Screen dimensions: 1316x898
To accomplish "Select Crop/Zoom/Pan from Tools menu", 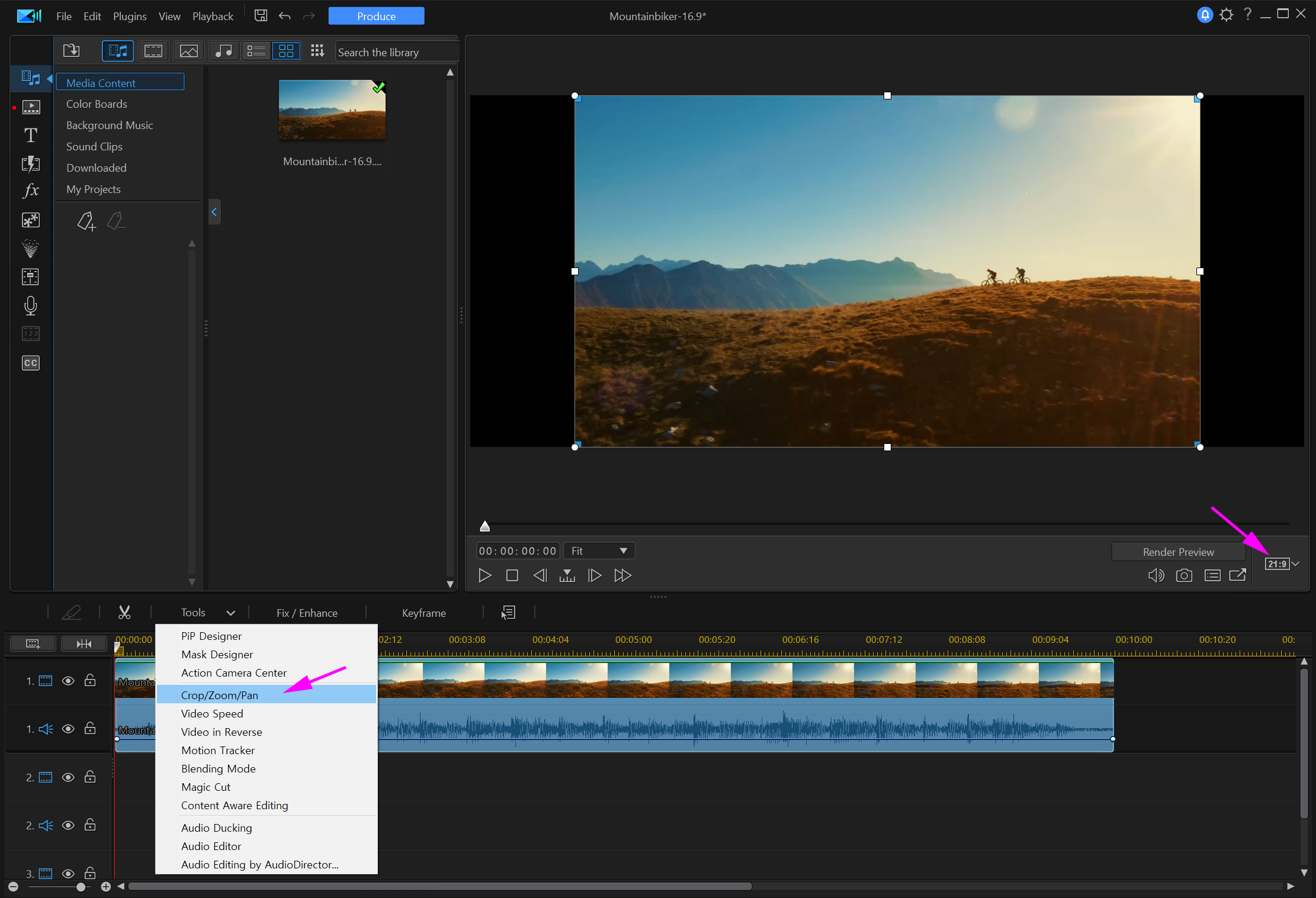I will point(220,695).
